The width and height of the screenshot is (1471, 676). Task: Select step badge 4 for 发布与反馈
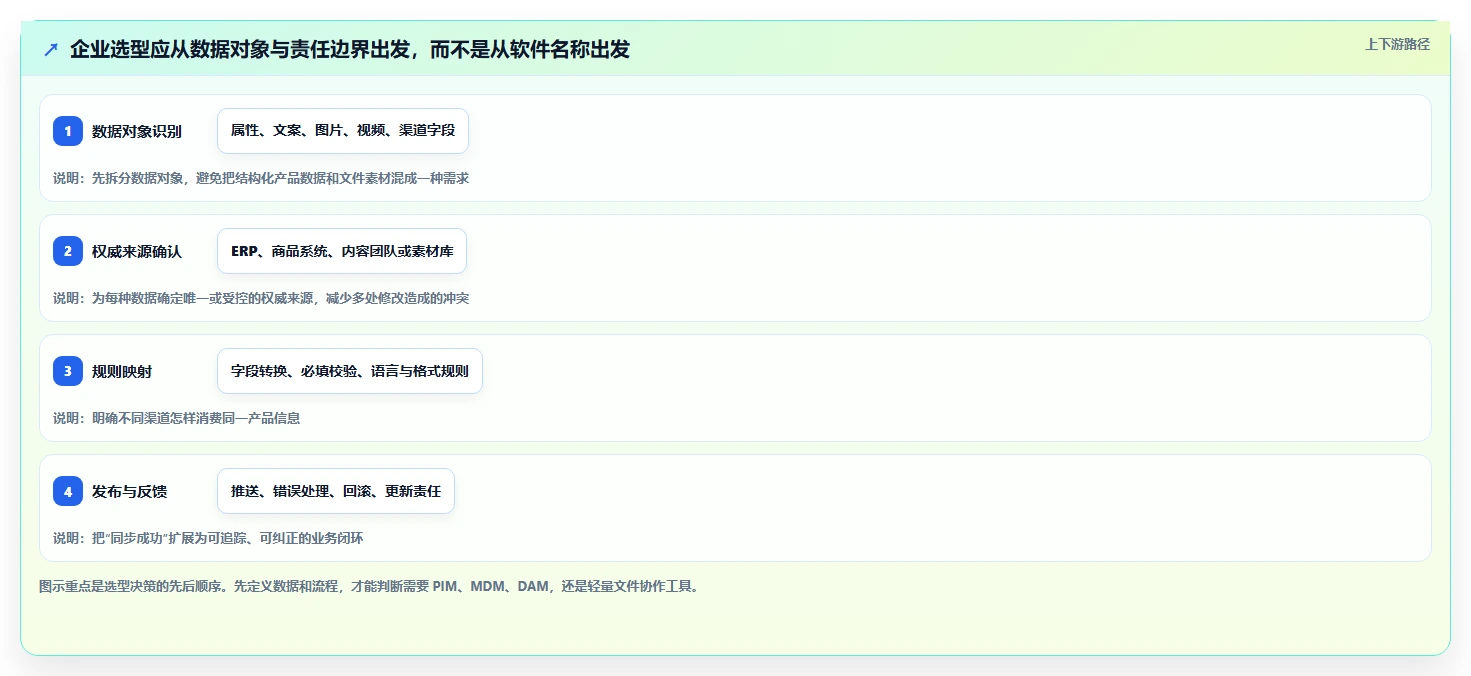pos(68,491)
